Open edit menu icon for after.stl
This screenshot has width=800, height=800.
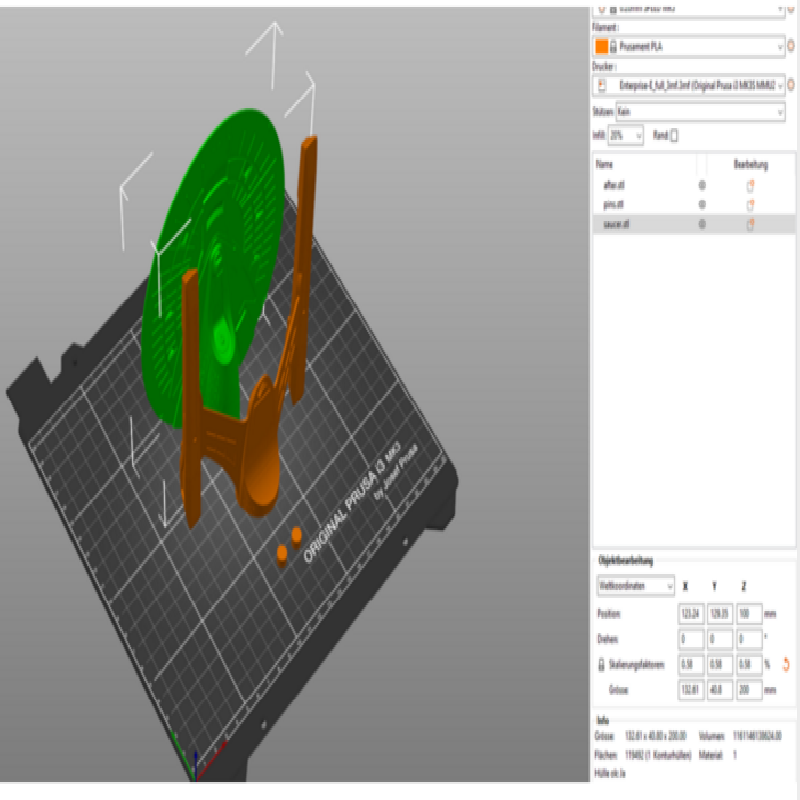(x=751, y=186)
